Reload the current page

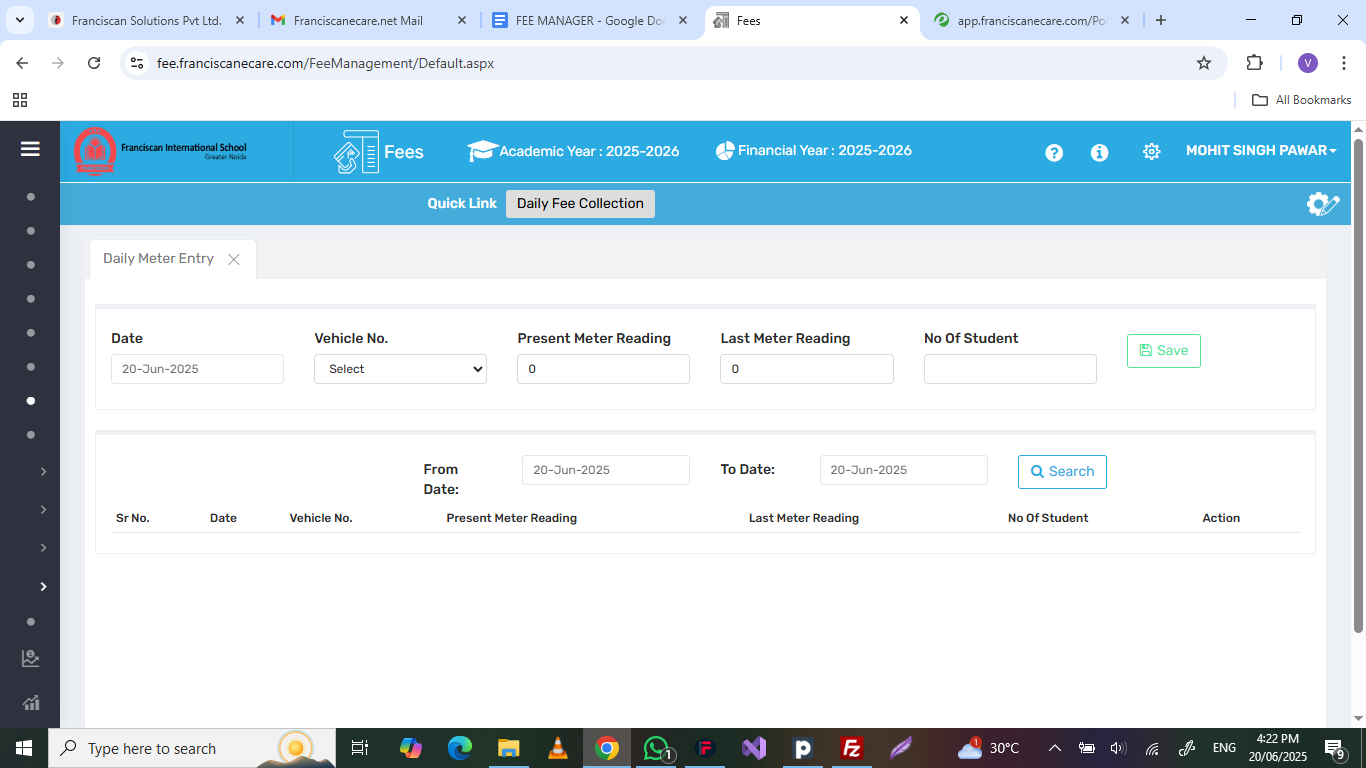pyautogui.click(x=94, y=63)
